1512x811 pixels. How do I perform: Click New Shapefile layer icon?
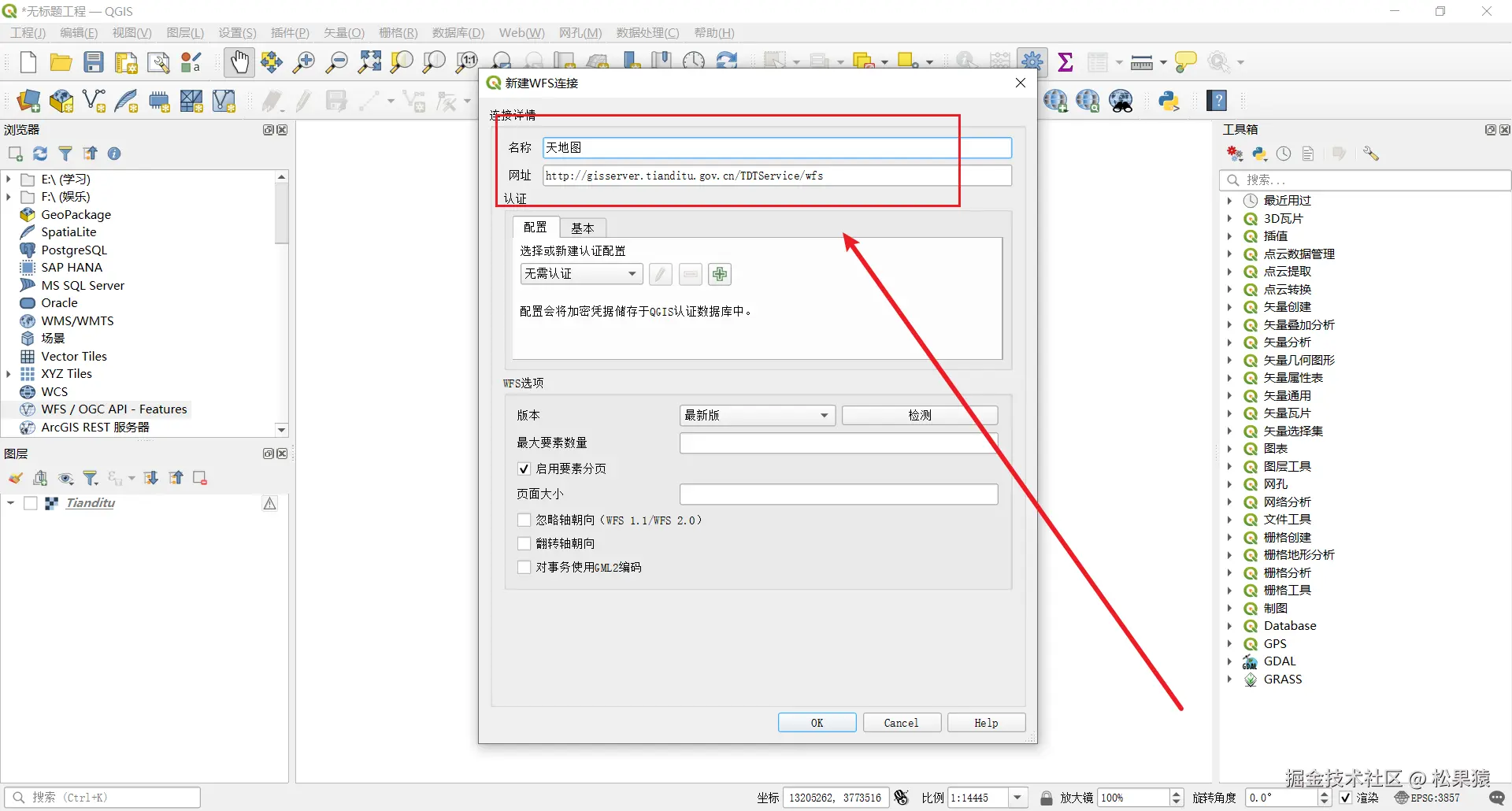pyautogui.click(x=94, y=101)
